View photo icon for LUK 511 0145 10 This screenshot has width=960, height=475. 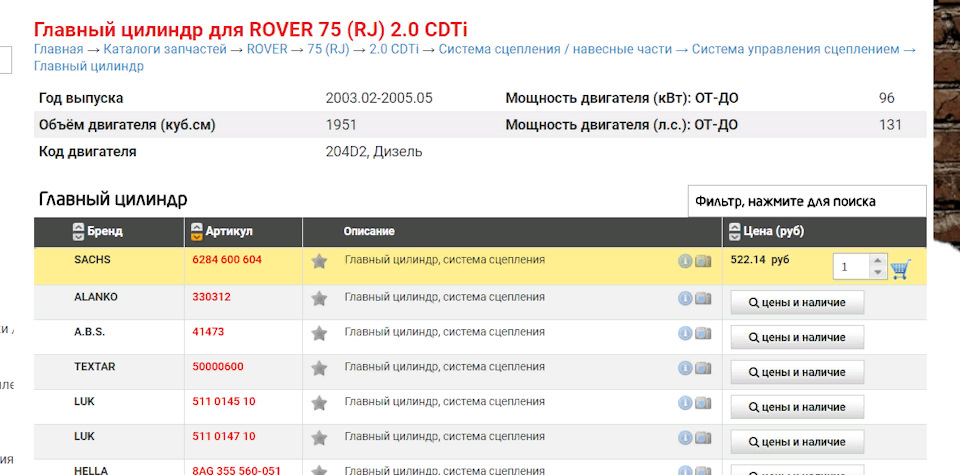703,403
